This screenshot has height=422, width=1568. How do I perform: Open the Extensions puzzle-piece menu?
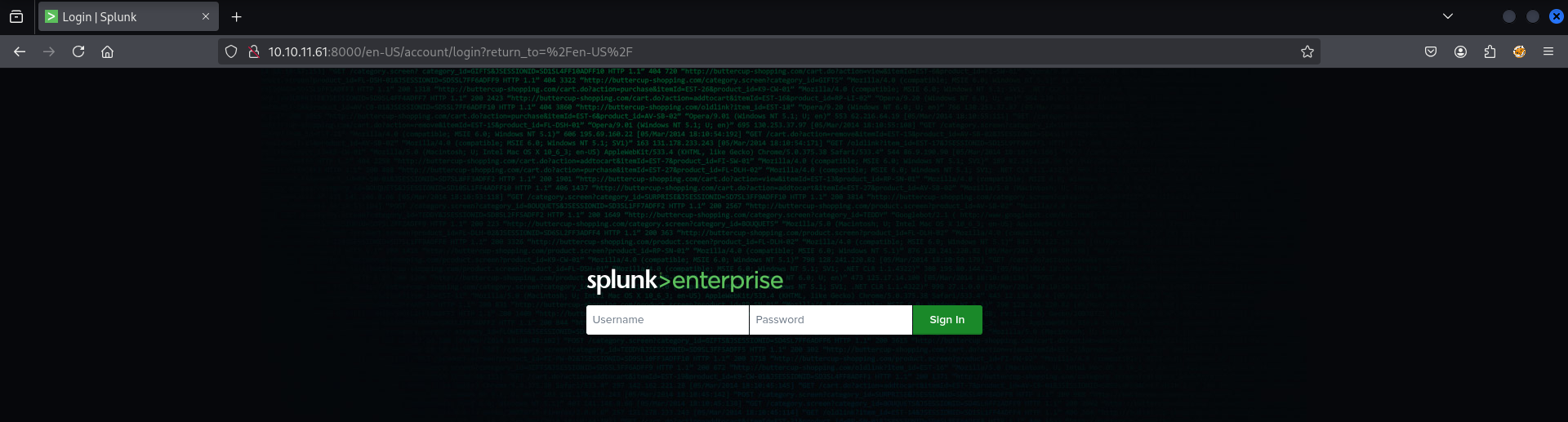(1490, 51)
